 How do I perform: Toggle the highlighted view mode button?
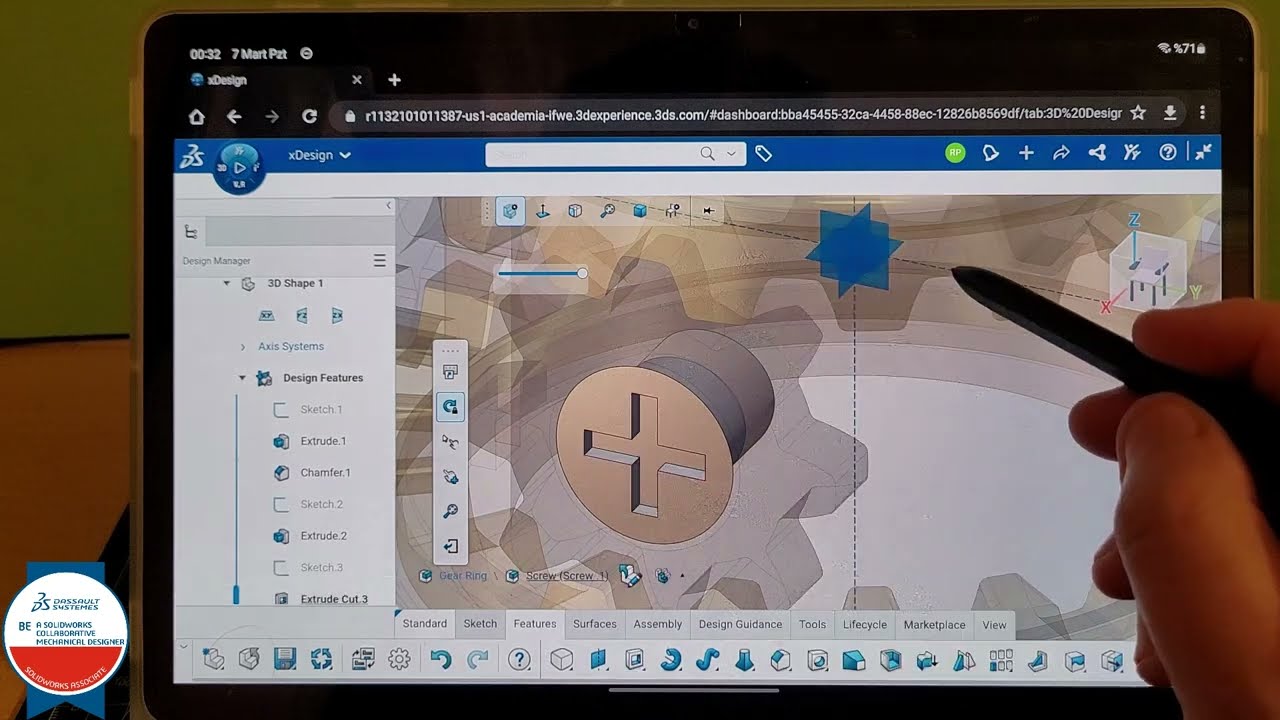(x=511, y=211)
